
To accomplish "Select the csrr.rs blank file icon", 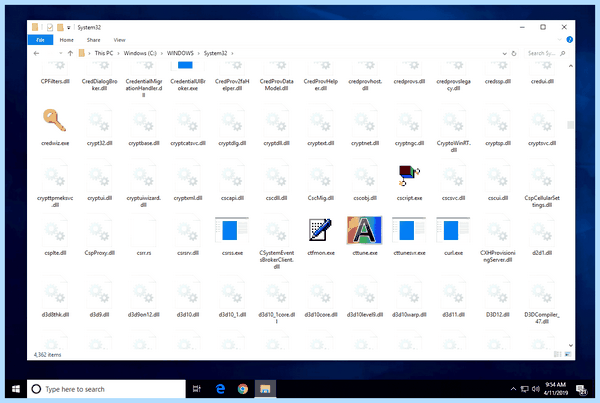I will [x=143, y=231].
